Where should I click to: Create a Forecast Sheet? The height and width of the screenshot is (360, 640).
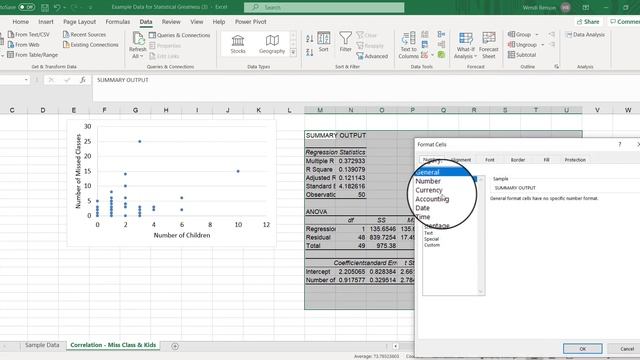[x=489, y=45]
